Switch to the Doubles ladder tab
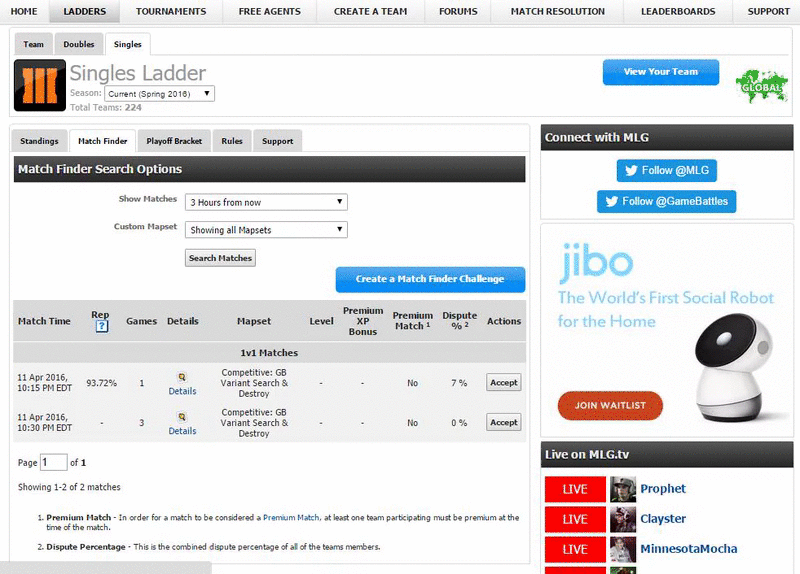The image size is (800, 574). pos(79,44)
